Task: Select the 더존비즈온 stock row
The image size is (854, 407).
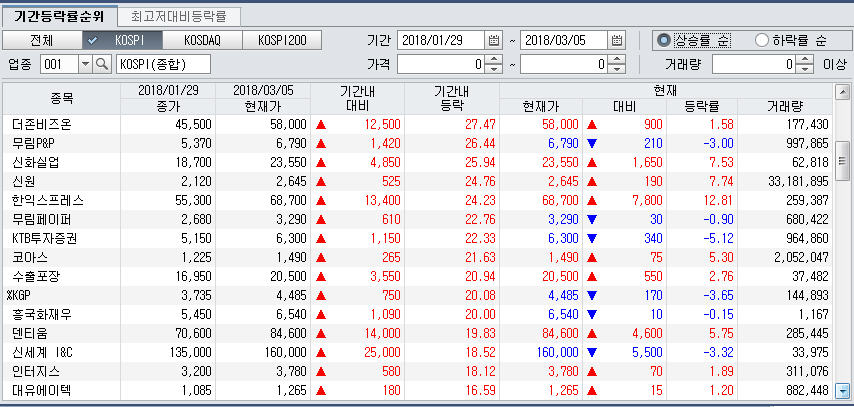Action: click(x=418, y=124)
